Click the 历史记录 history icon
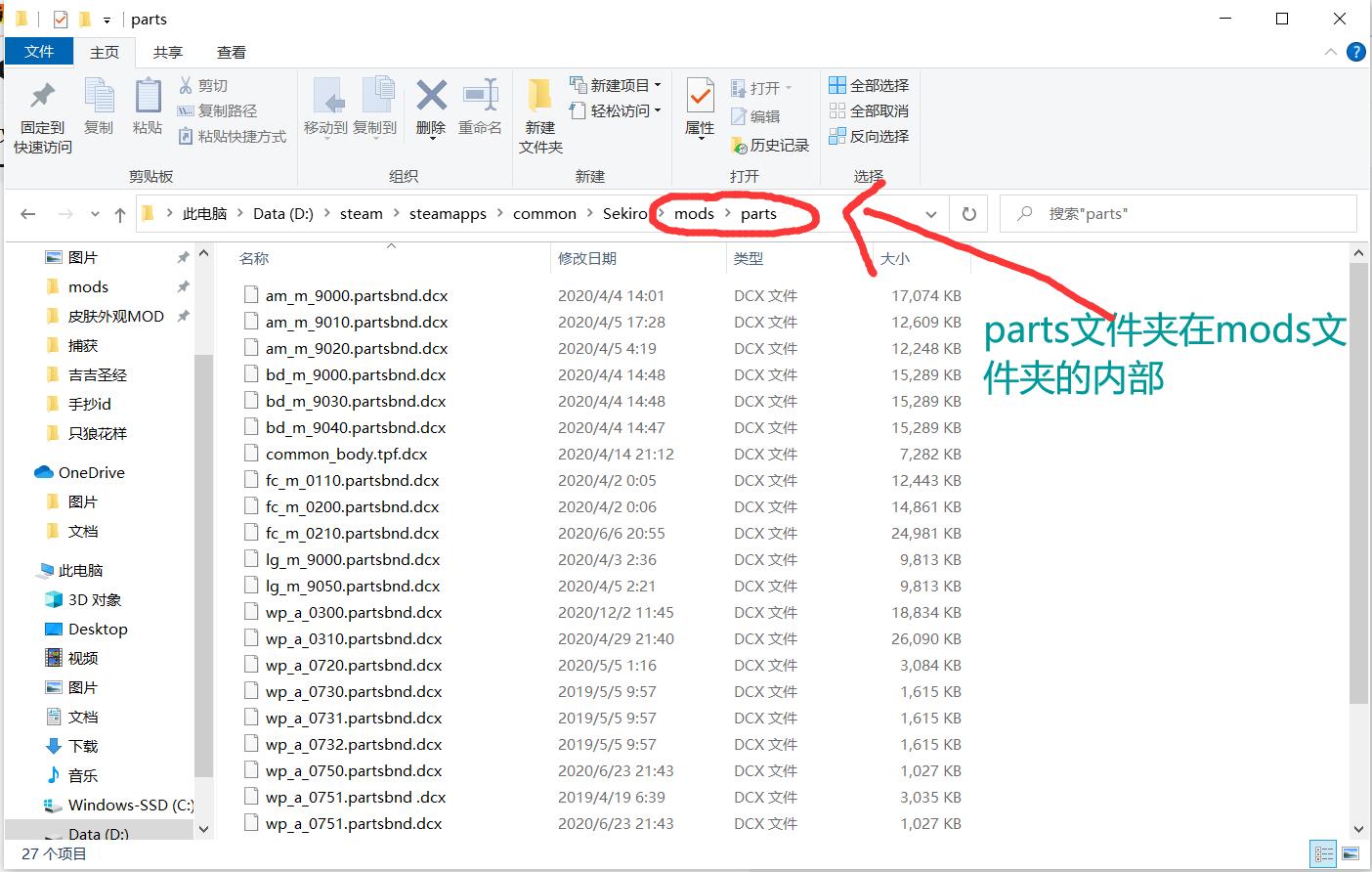Screen dimensions: 1372x872 point(739,146)
